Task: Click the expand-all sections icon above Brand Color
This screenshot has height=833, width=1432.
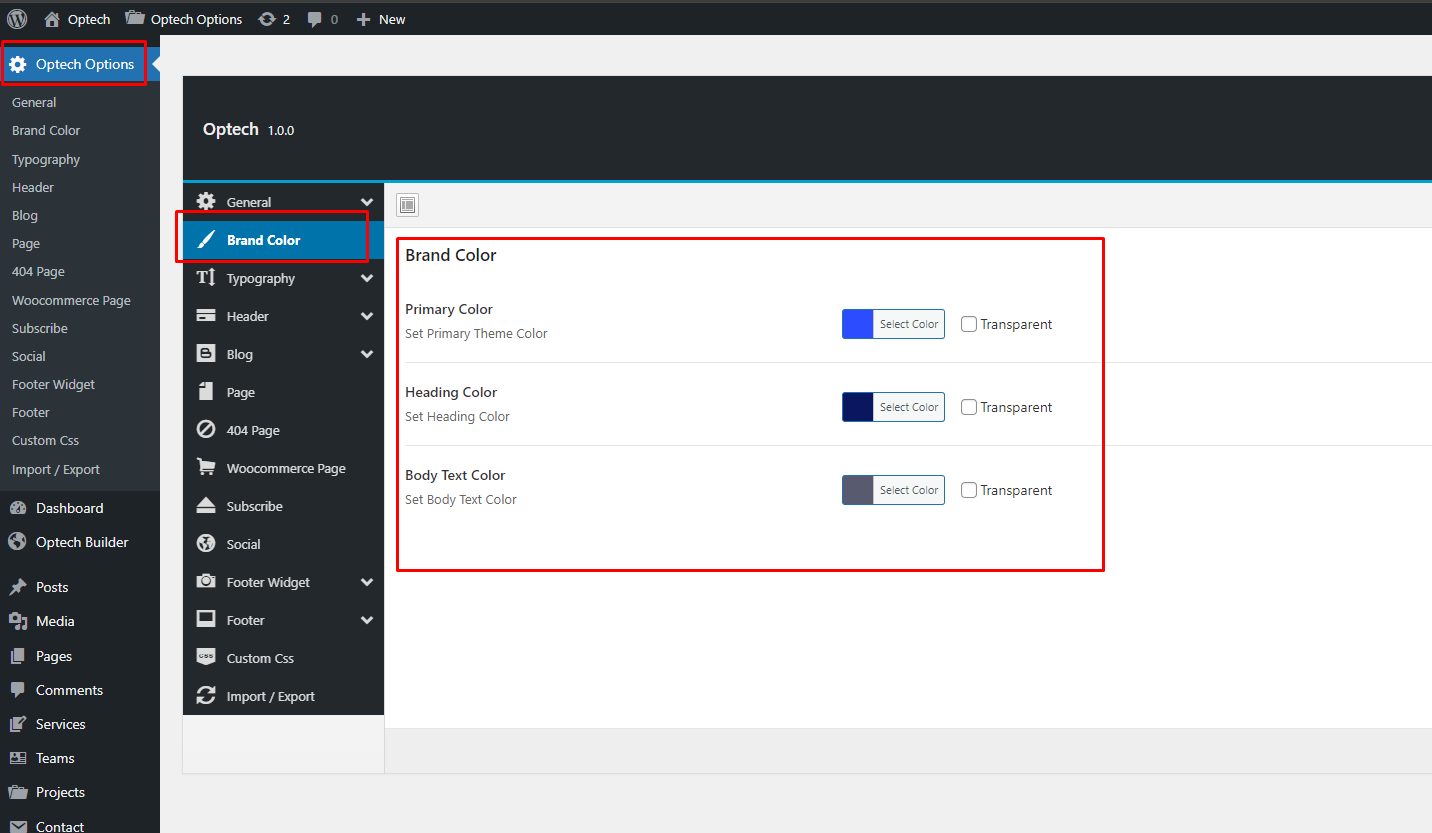Action: click(x=407, y=205)
